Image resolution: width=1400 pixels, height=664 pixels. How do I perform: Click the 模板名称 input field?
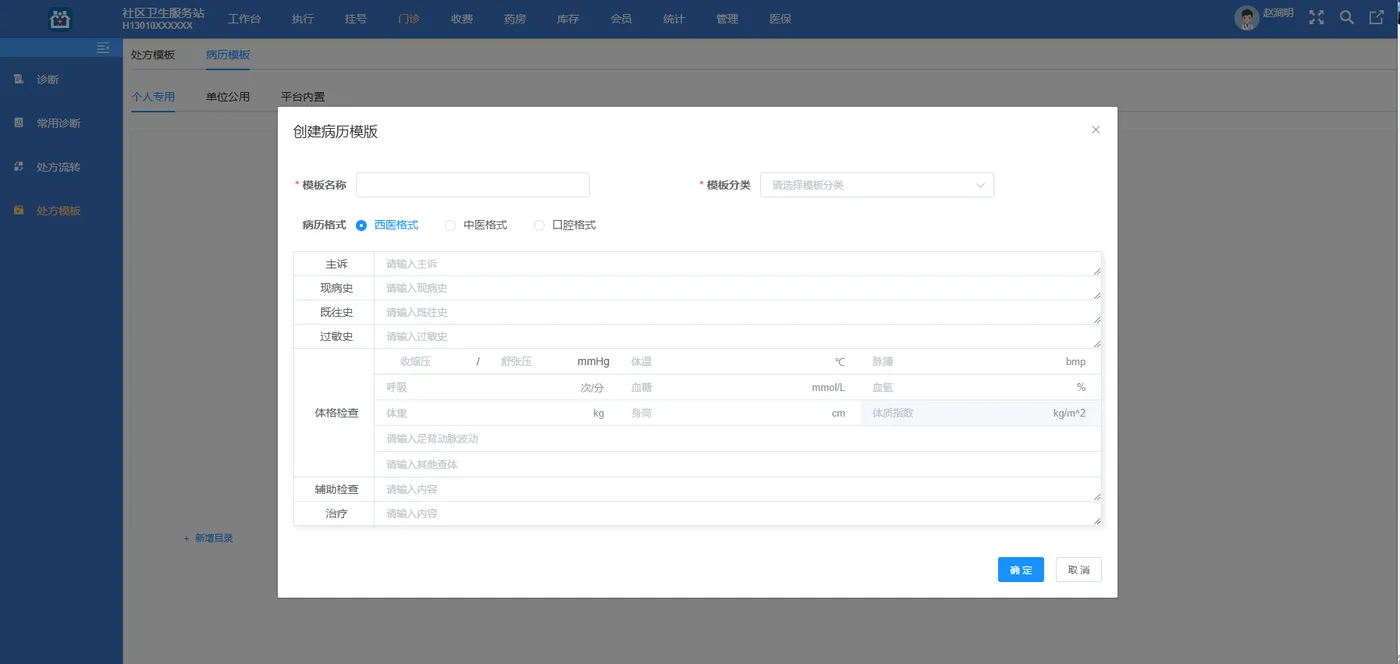pyautogui.click(x=472, y=184)
